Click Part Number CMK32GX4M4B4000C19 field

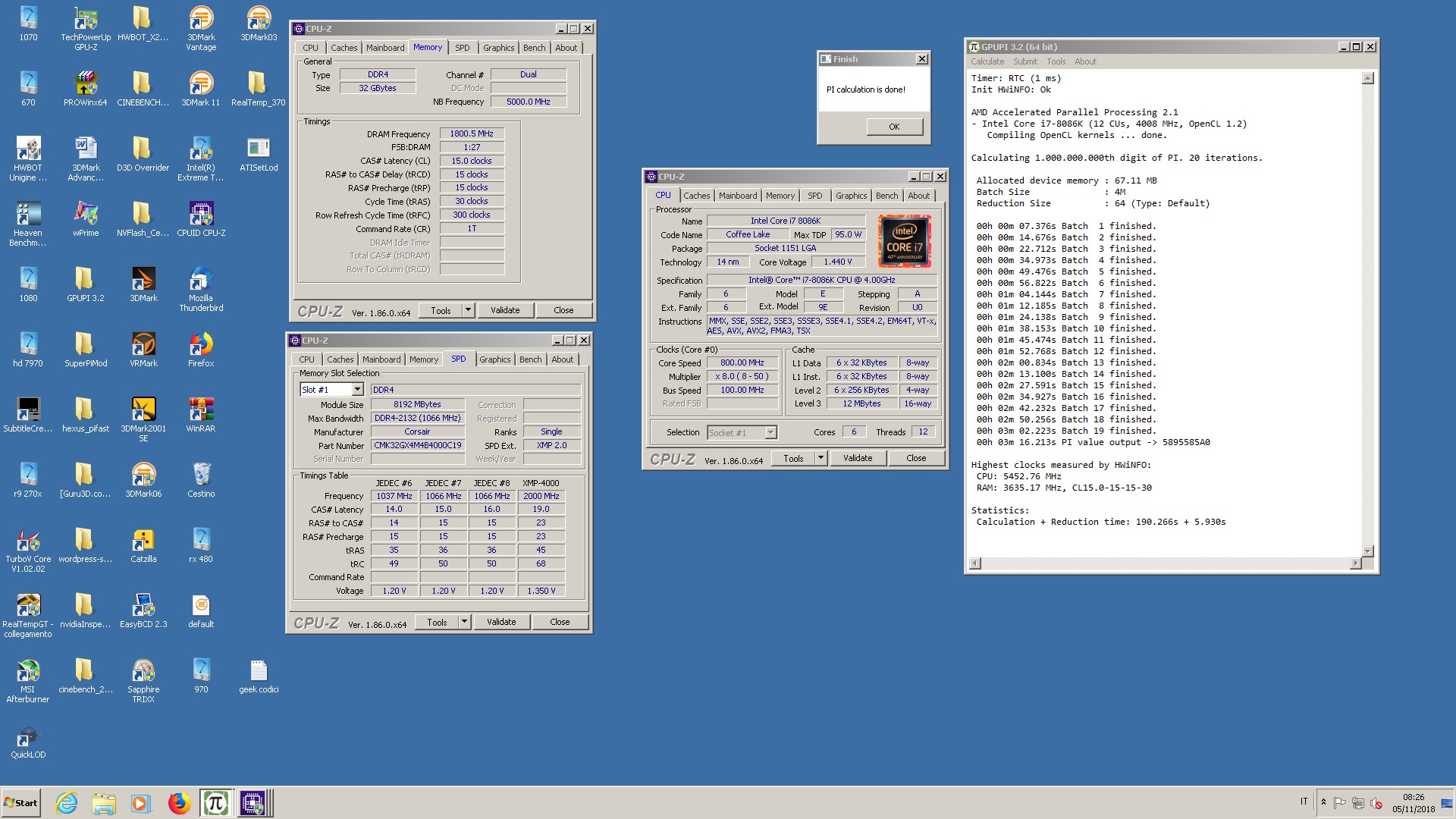point(418,445)
